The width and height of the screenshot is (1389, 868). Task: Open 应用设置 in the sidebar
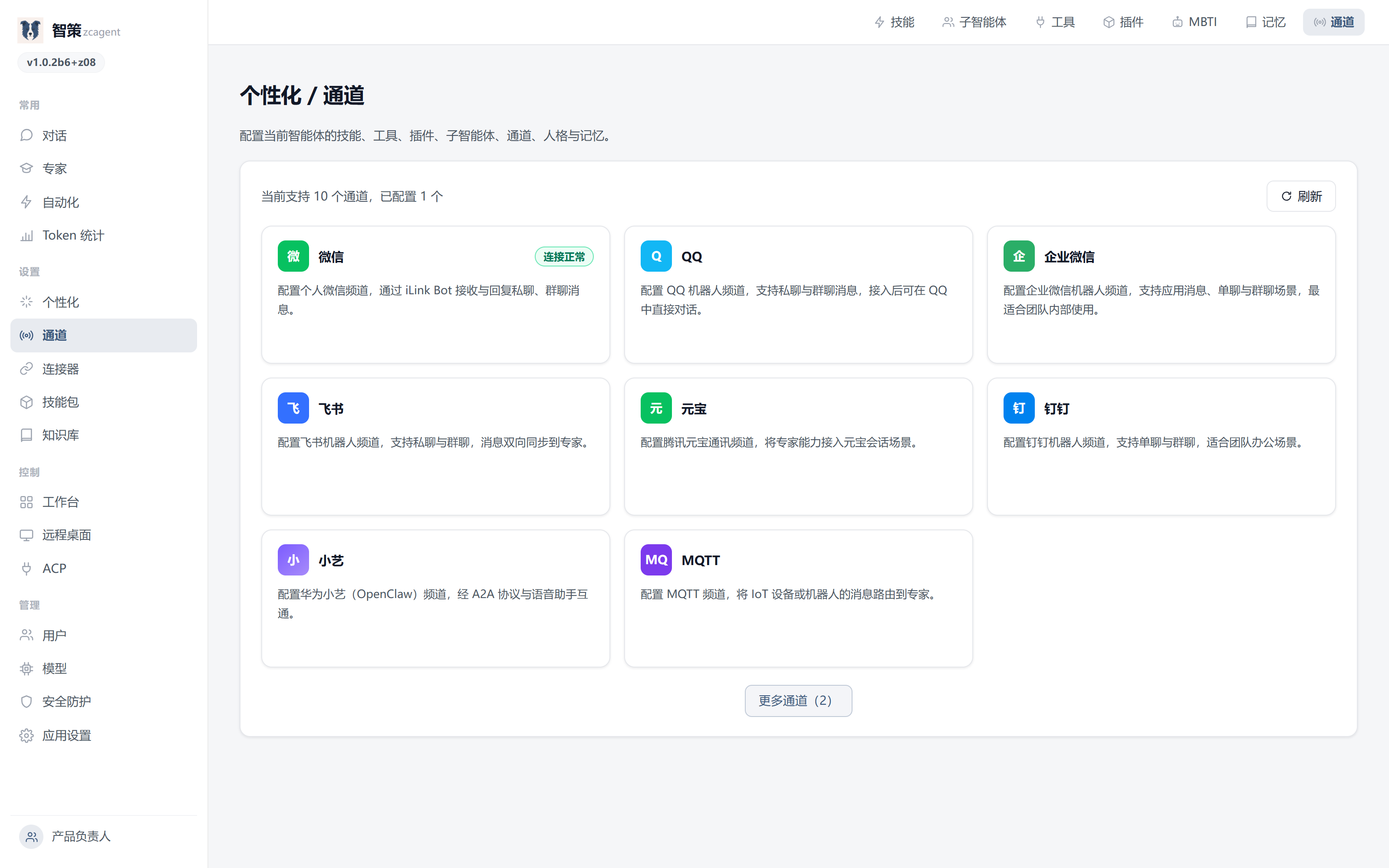tap(104, 735)
